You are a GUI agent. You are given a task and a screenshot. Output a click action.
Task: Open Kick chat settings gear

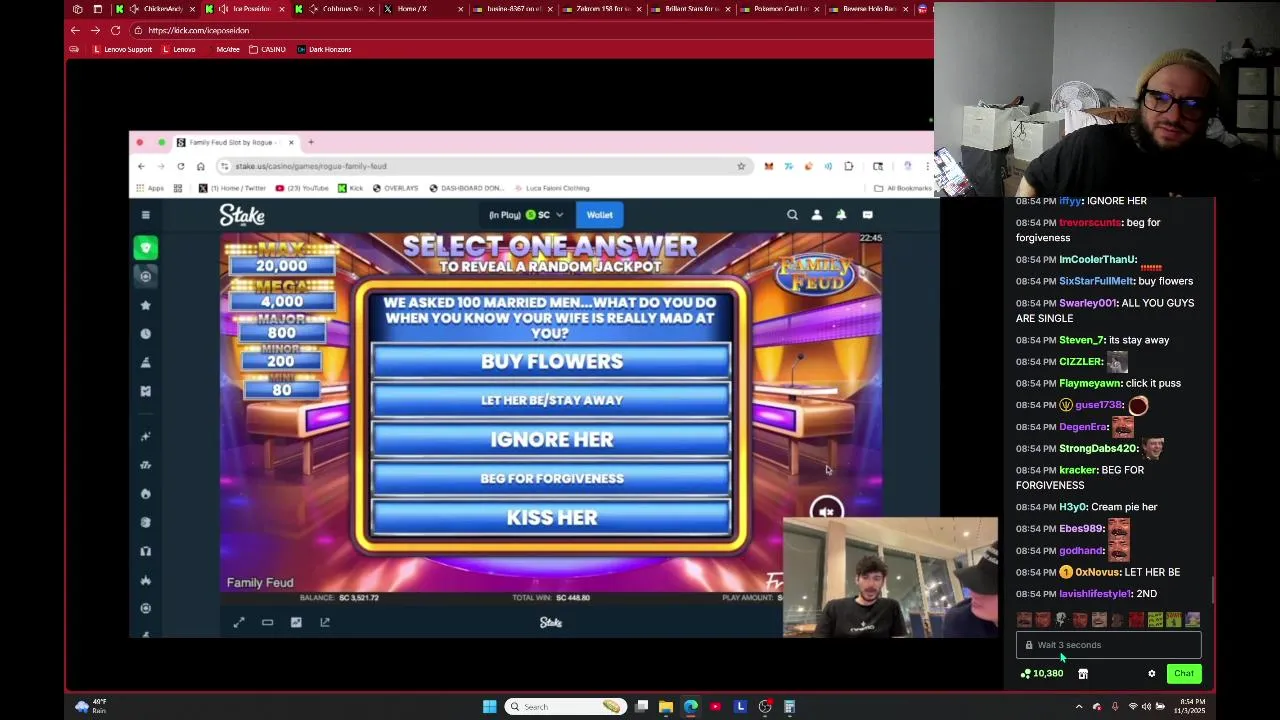[1151, 674]
